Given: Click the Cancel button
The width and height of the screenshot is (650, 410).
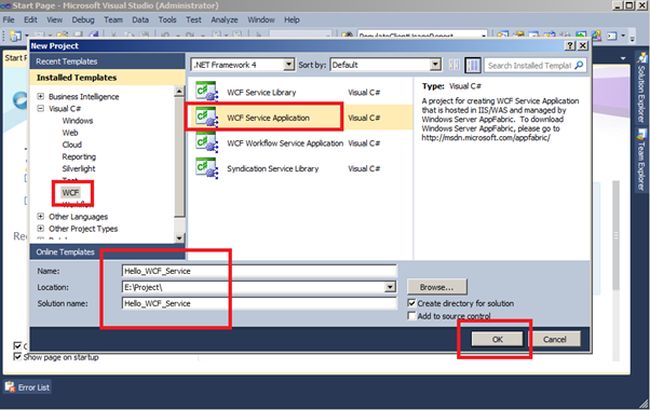Looking at the screenshot, I should 555,339.
